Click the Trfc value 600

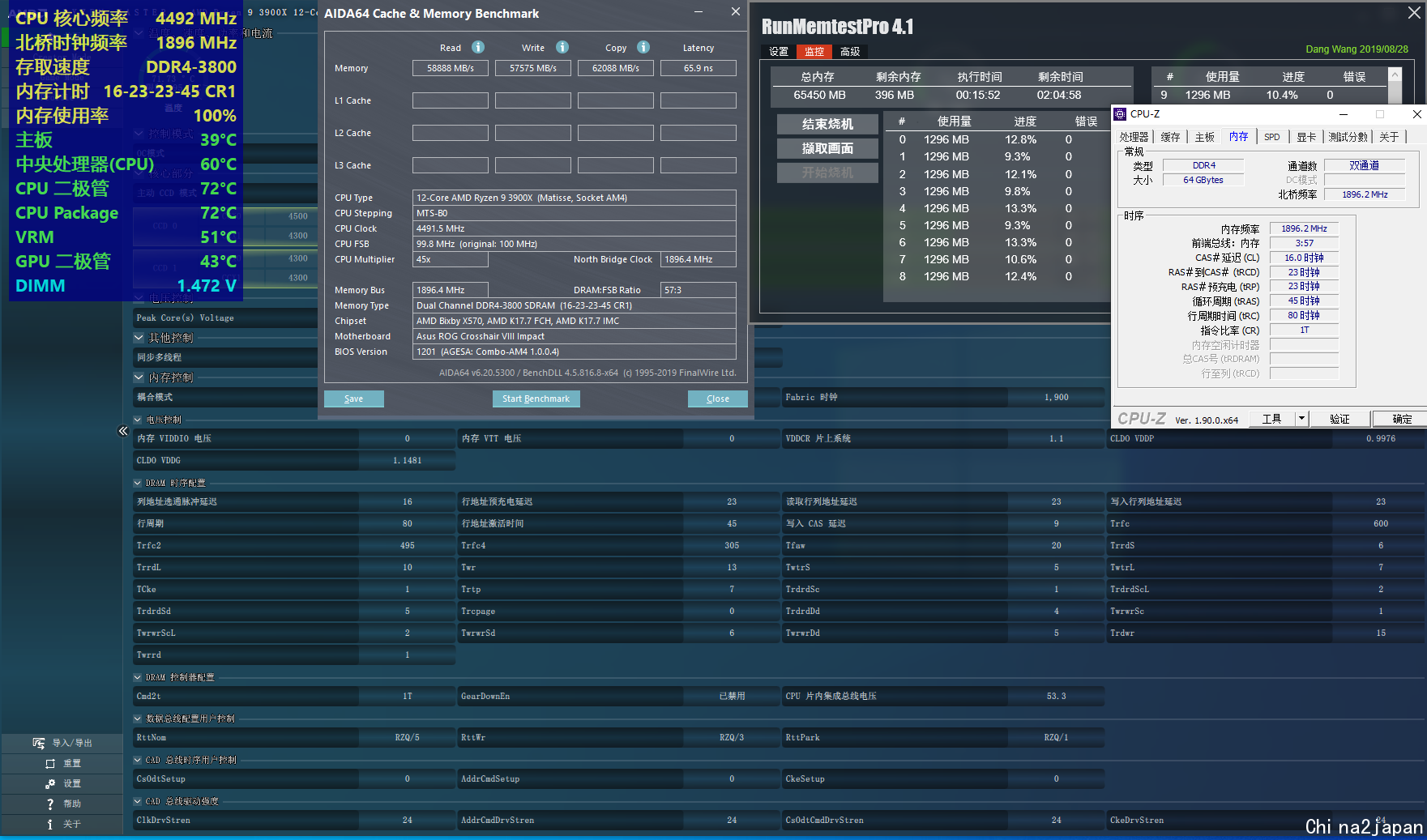(1381, 523)
